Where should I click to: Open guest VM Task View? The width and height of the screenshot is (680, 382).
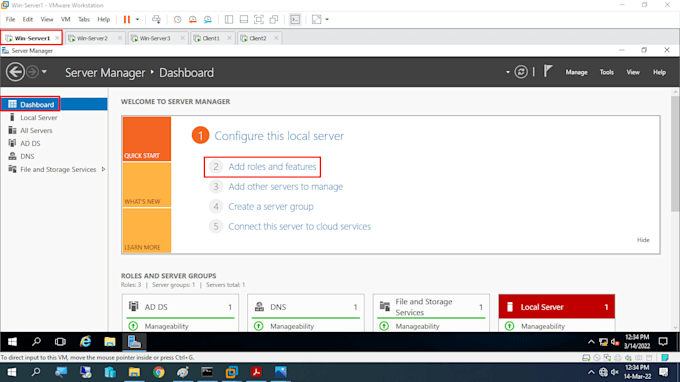point(60,342)
